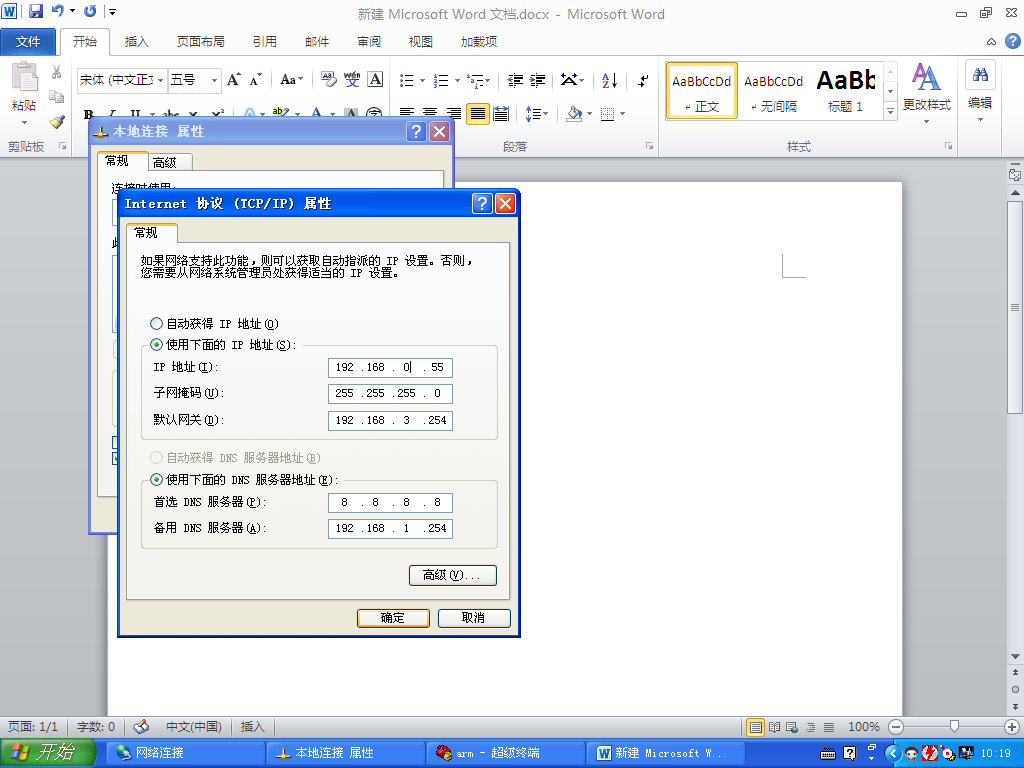The height and width of the screenshot is (768, 1024).
Task: Switch to the Page Layout tab
Action: tap(200, 42)
